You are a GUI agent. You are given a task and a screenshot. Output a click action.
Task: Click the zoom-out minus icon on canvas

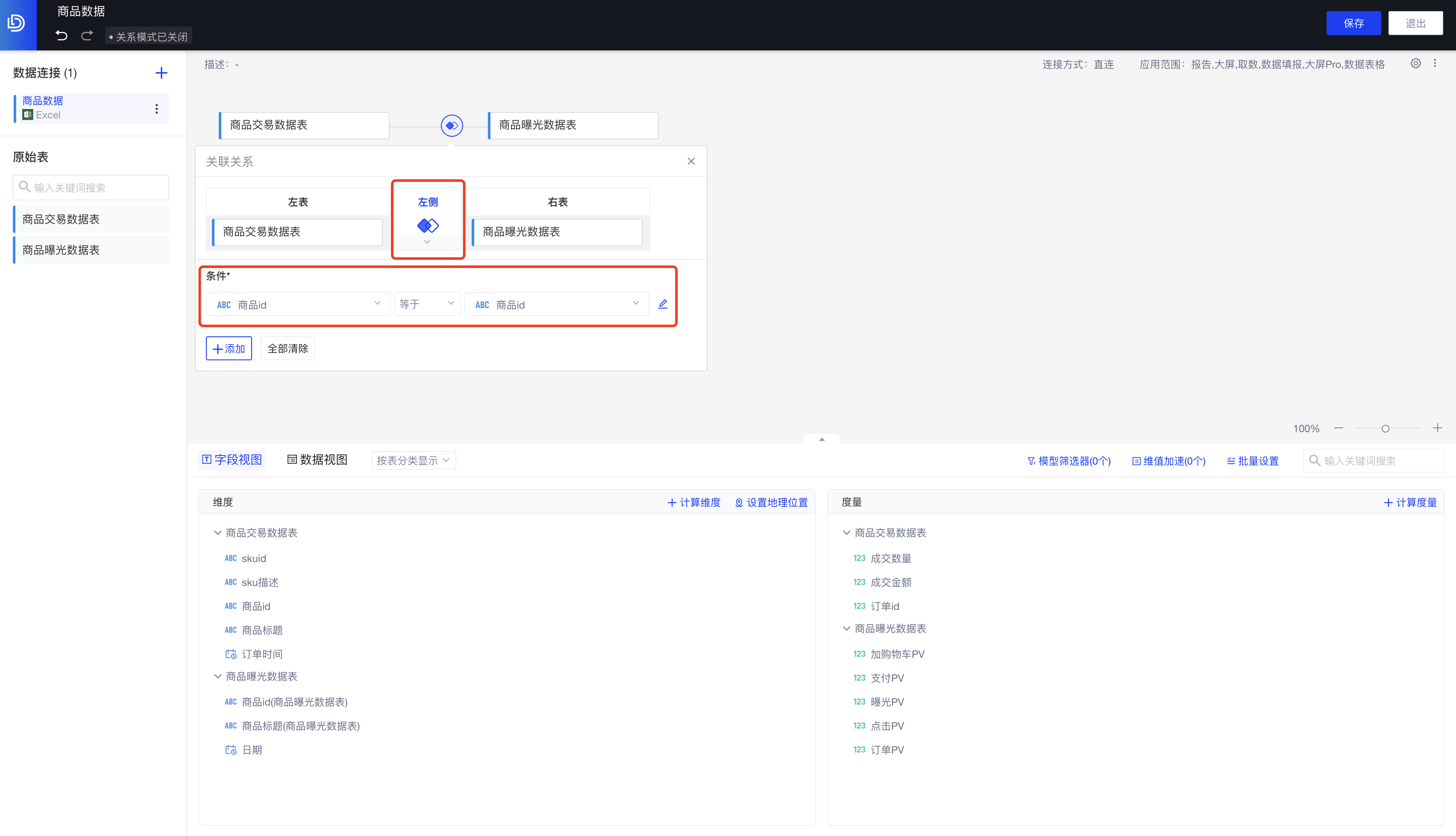tap(1339, 428)
